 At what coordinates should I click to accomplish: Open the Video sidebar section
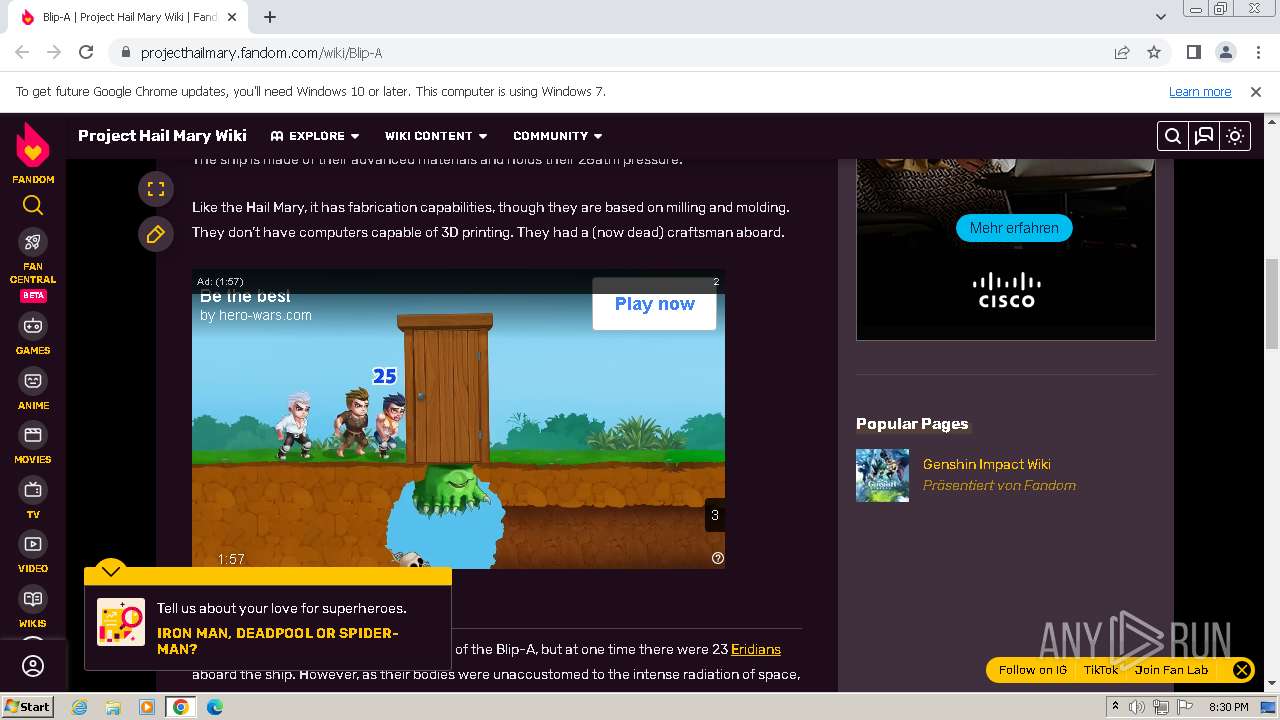tap(33, 553)
